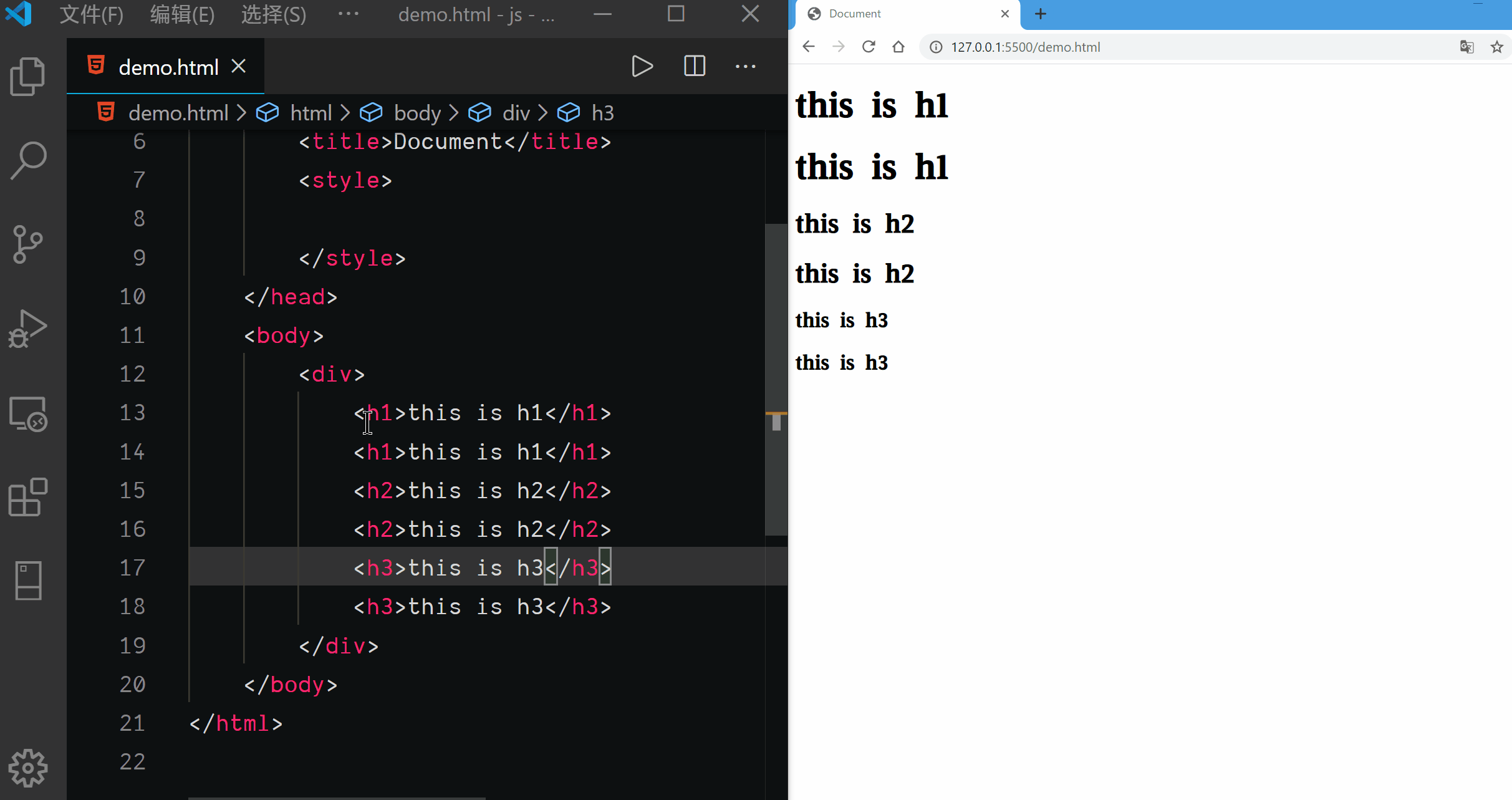Expand hidden menu bar items ellipsis
Image resolution: width=1512 pixels, height=800 pixels.
coord(348,14)
